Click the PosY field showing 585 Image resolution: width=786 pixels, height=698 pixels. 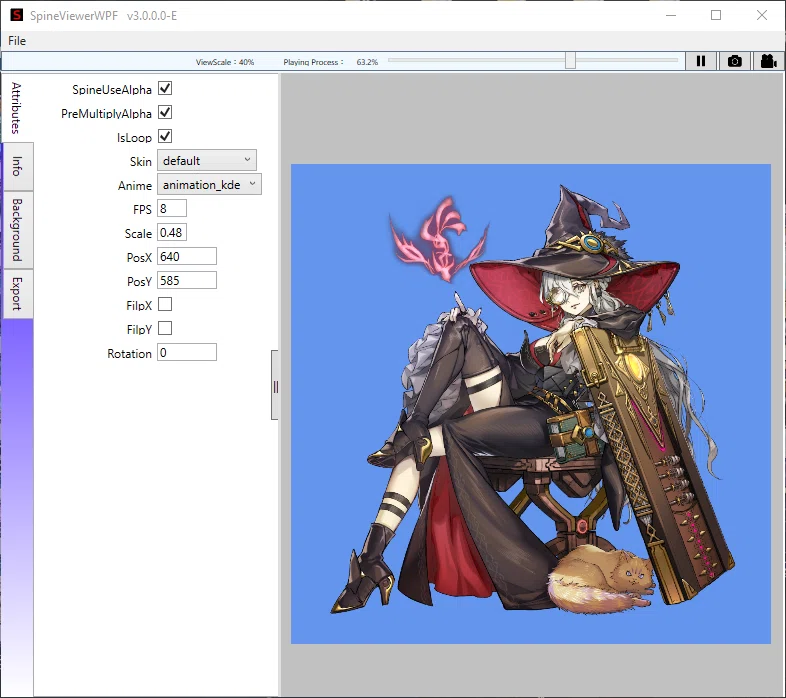[187, 280]
